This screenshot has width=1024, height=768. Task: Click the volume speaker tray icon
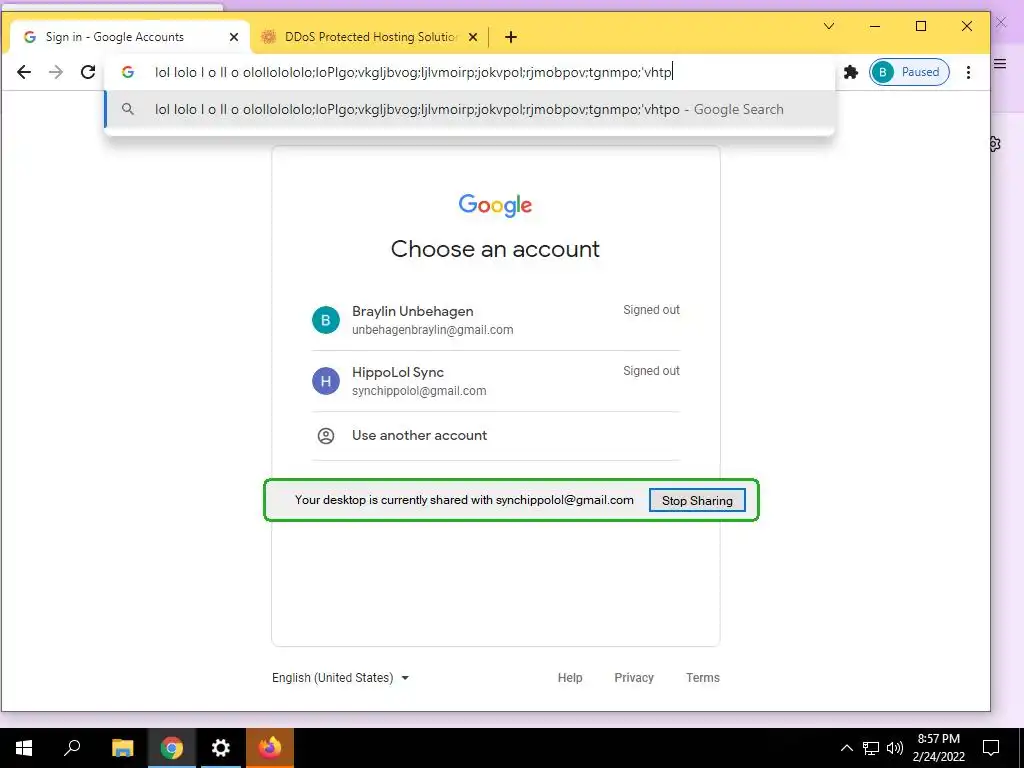pos(895,748)
